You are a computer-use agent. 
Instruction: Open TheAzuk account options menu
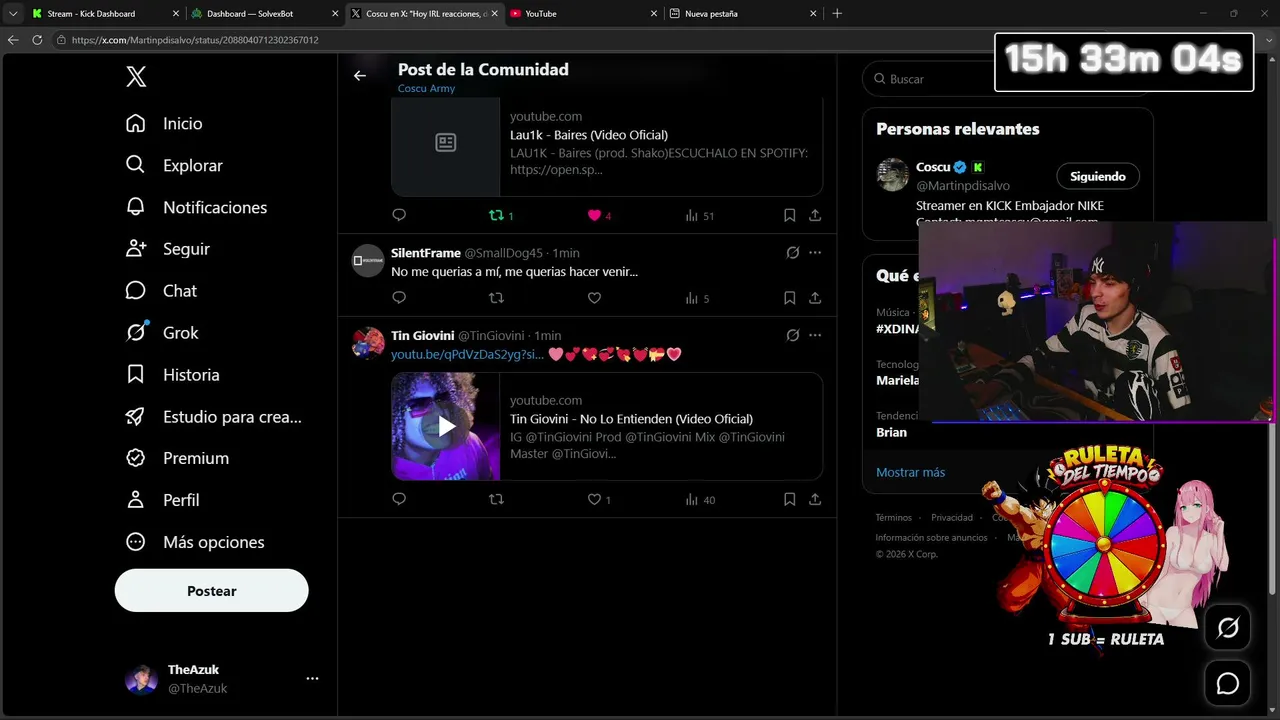312,678
